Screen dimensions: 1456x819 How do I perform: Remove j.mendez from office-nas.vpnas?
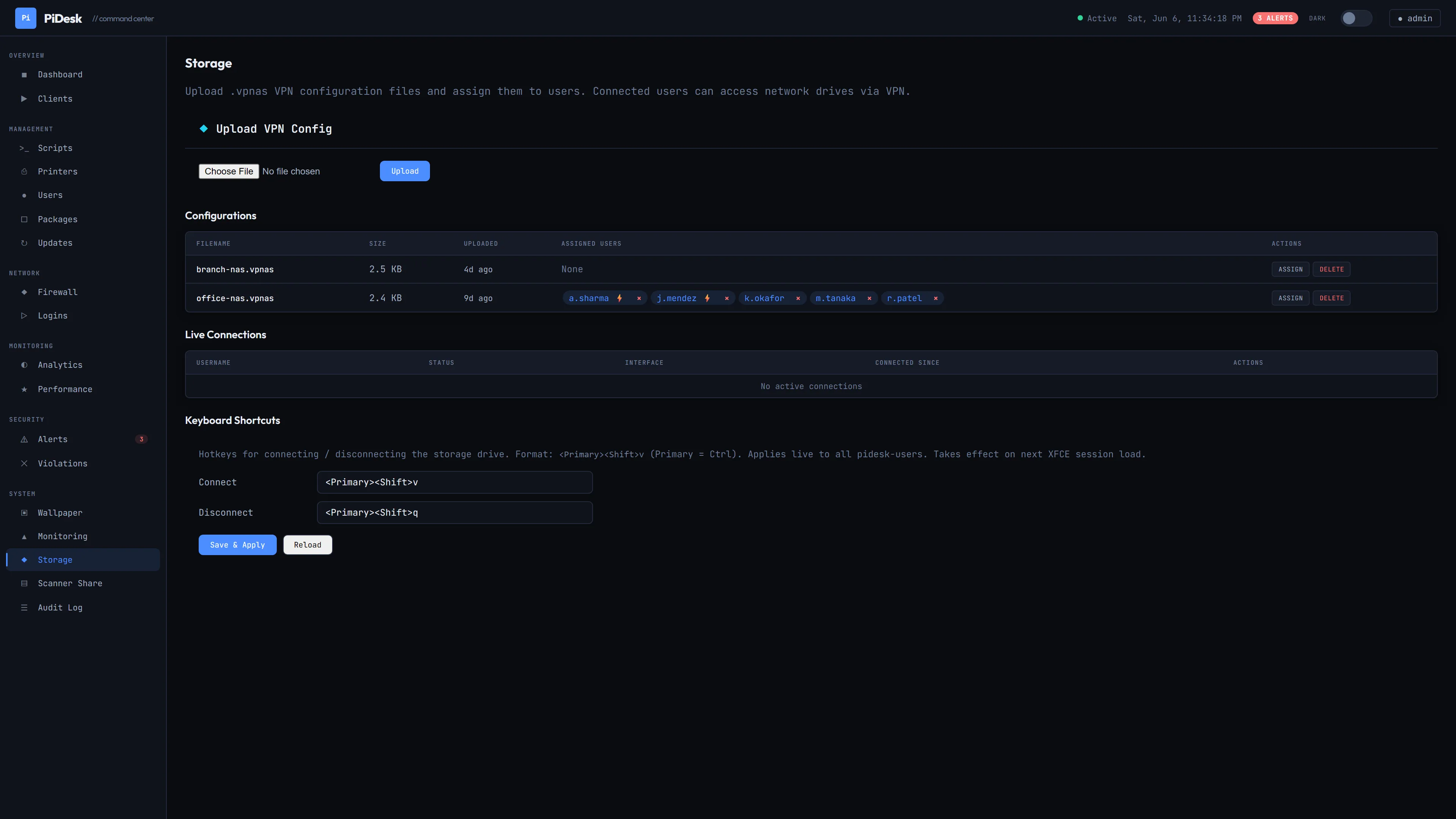click(x=727, y=298)
